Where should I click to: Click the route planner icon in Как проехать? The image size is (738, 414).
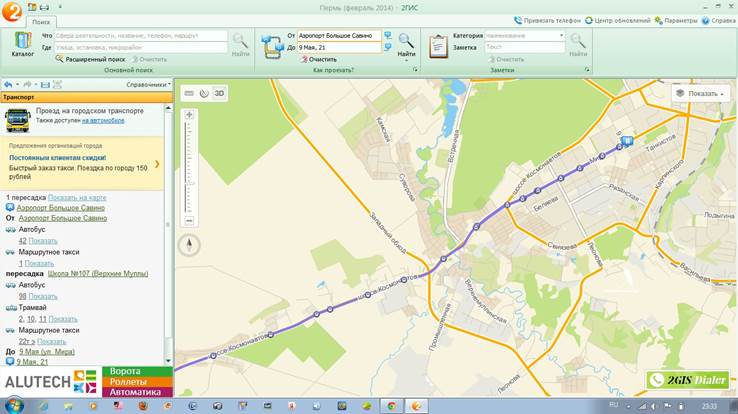[273, 47]
